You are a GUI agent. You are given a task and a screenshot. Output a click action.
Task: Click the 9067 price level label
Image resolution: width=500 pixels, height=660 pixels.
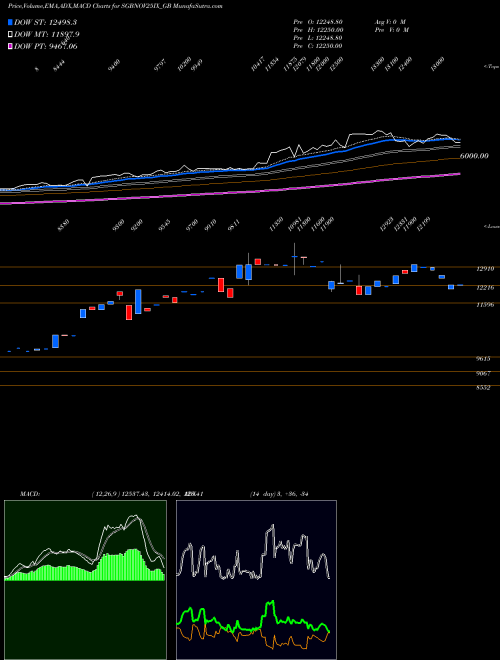483,373
